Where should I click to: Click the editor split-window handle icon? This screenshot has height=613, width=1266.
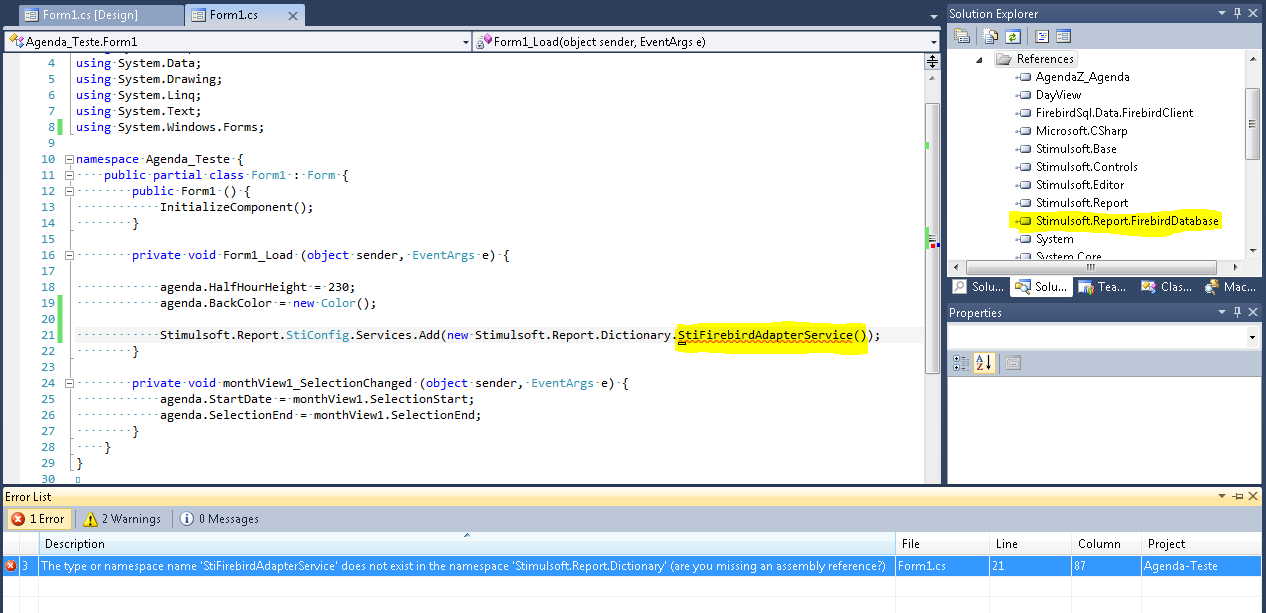coord(932,61)
